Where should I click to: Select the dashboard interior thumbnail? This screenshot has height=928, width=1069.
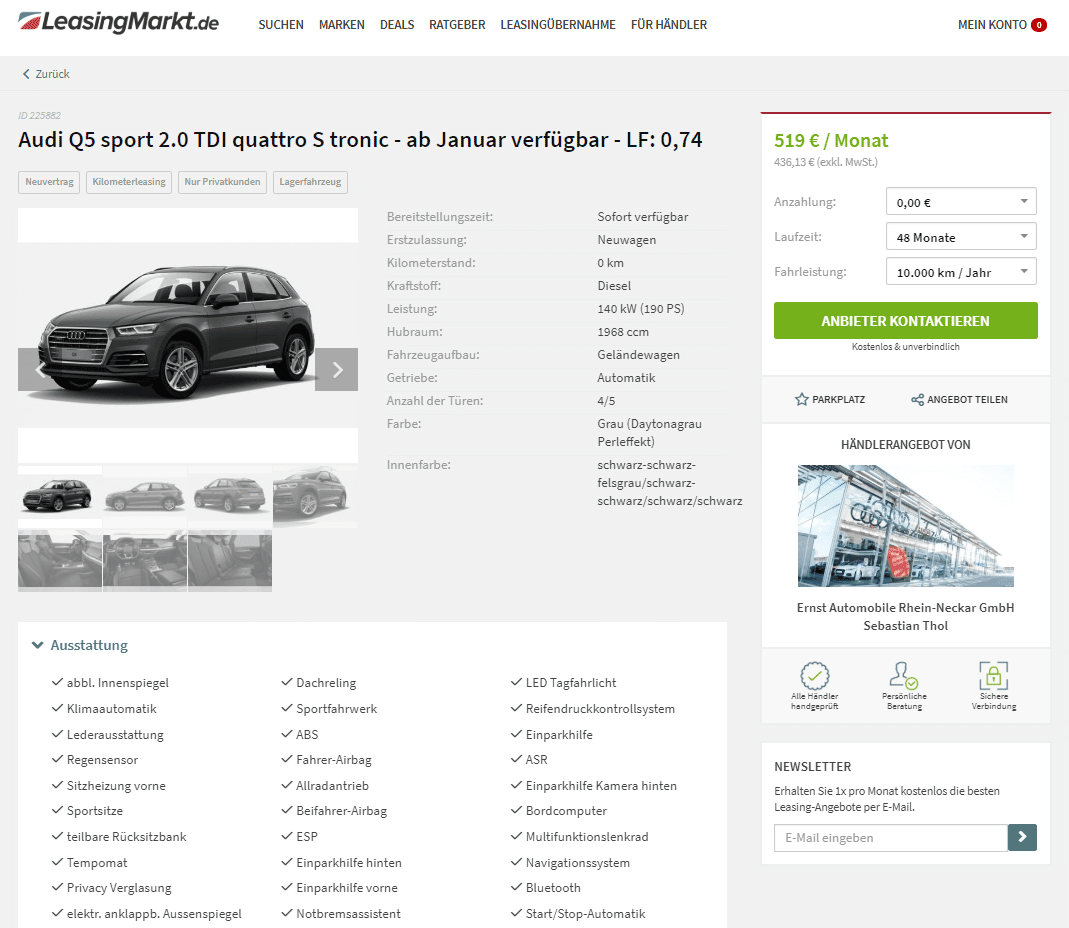click(145, 560)
